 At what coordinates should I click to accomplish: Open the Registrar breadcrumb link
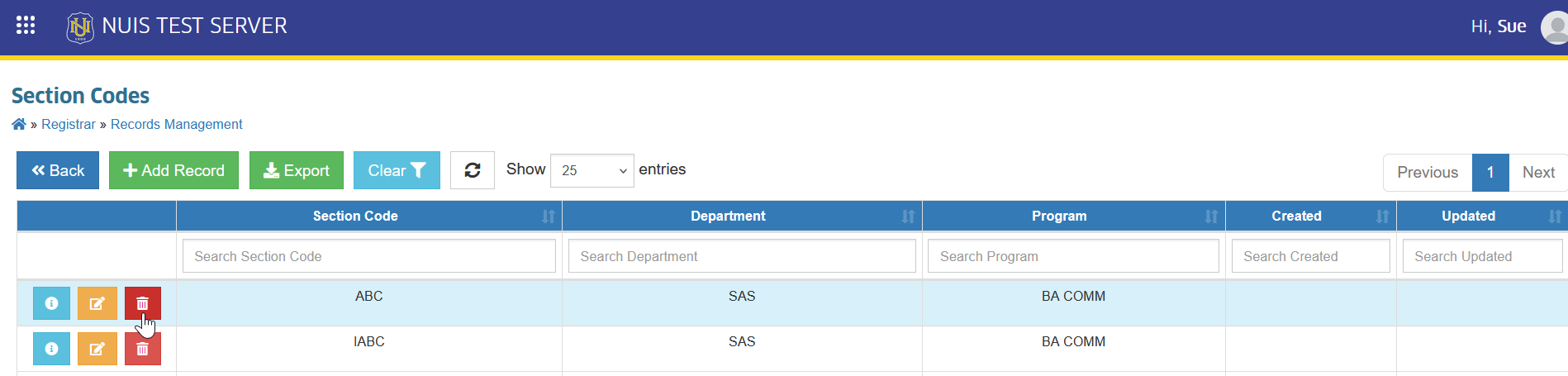(69, 124)
